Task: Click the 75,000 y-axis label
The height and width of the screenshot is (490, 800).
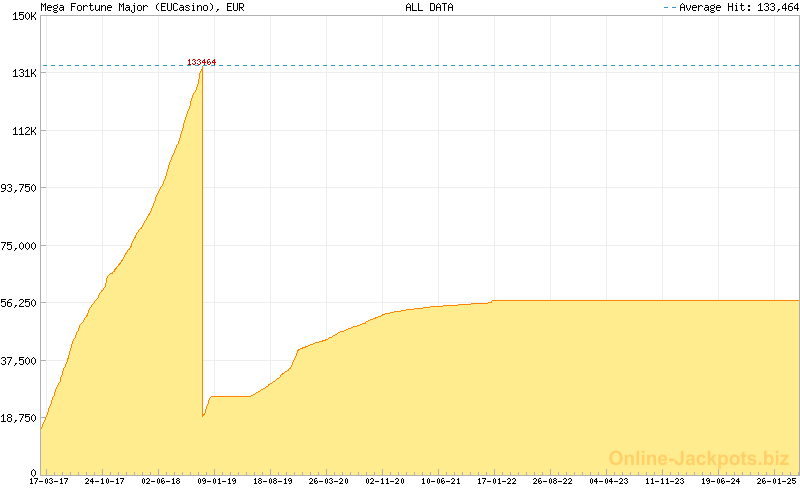Action: pos(19,245)
